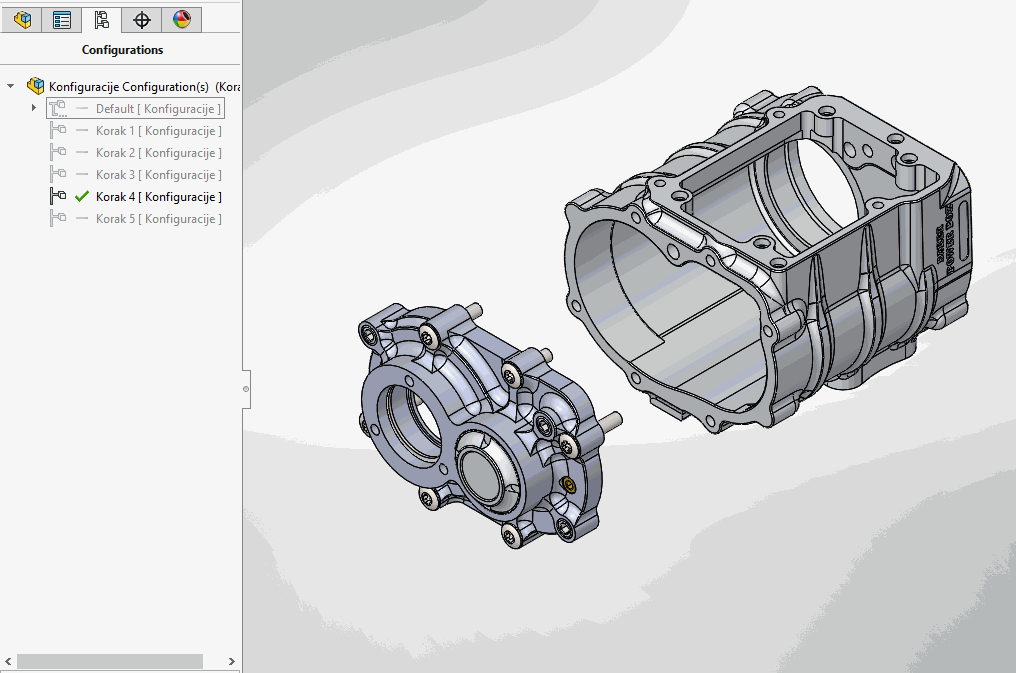Click the horizontal scrollbar's left arrow
This screenshot has height=673, width=1016.
(x=8, y=661)
